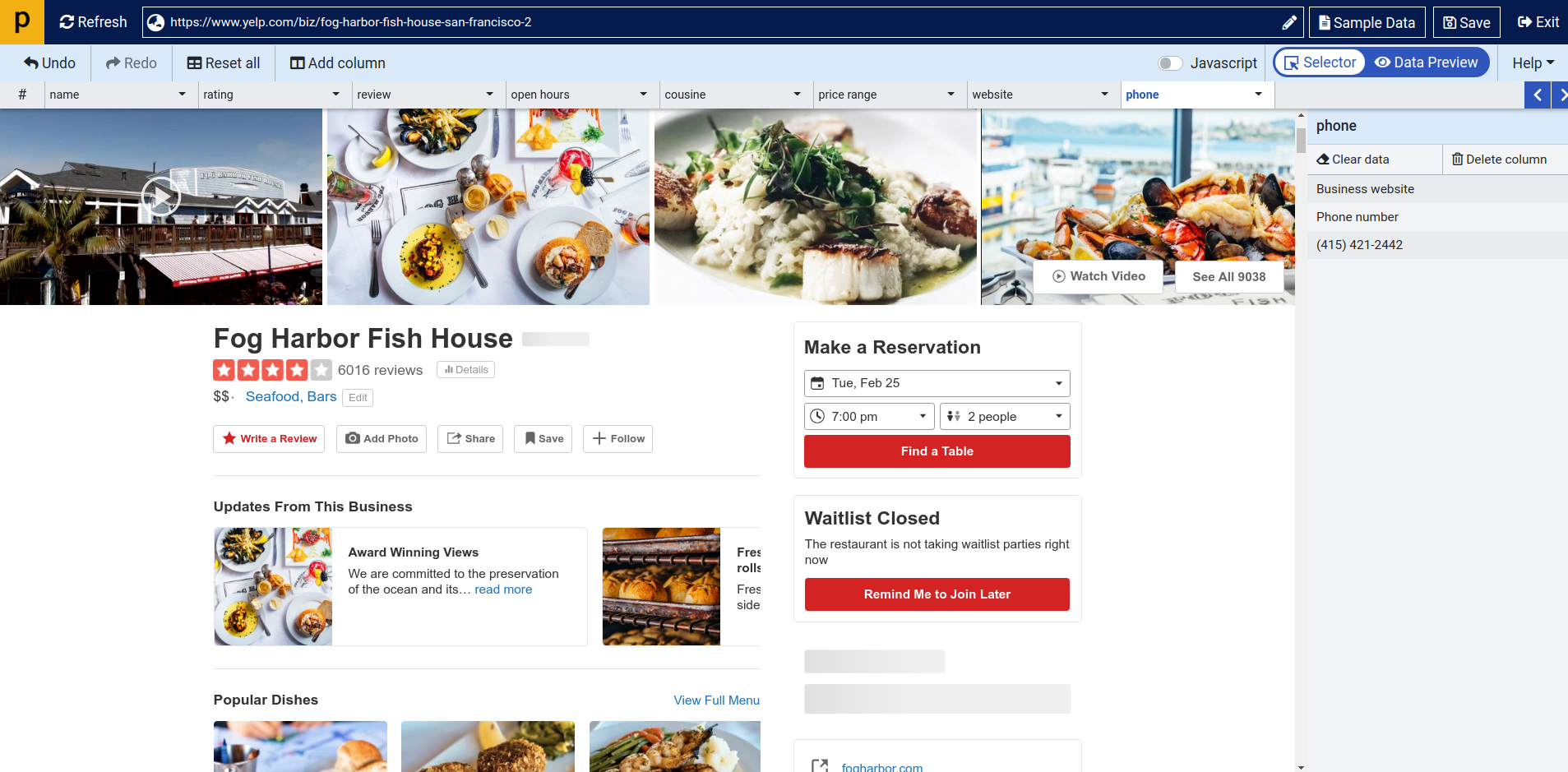Click the Refresh icon in the top bar

(67, 22)
